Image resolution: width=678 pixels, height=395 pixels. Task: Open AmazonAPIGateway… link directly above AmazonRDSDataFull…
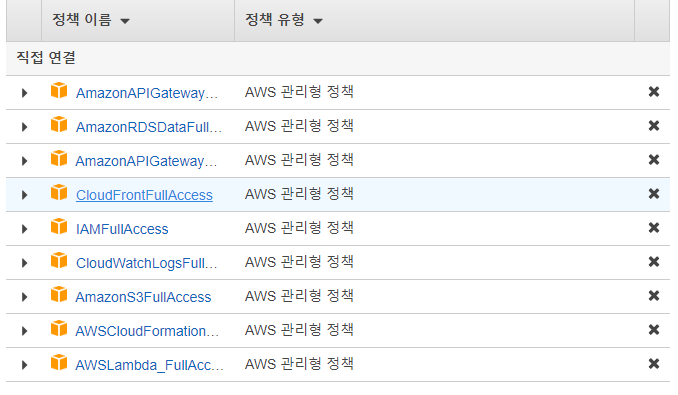pos(147,93)
